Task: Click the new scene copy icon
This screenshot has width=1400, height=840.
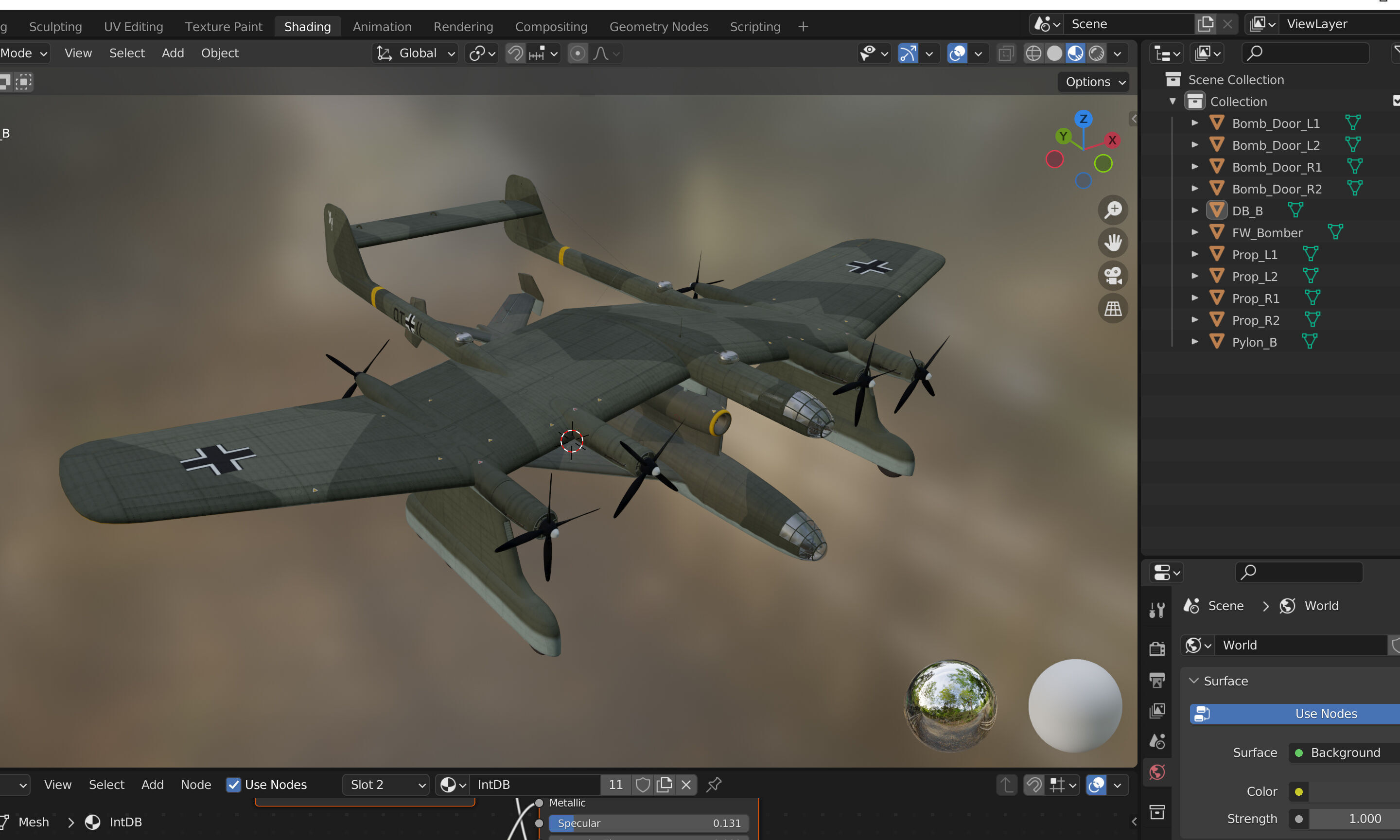Action: click(x=1206, y=24)
